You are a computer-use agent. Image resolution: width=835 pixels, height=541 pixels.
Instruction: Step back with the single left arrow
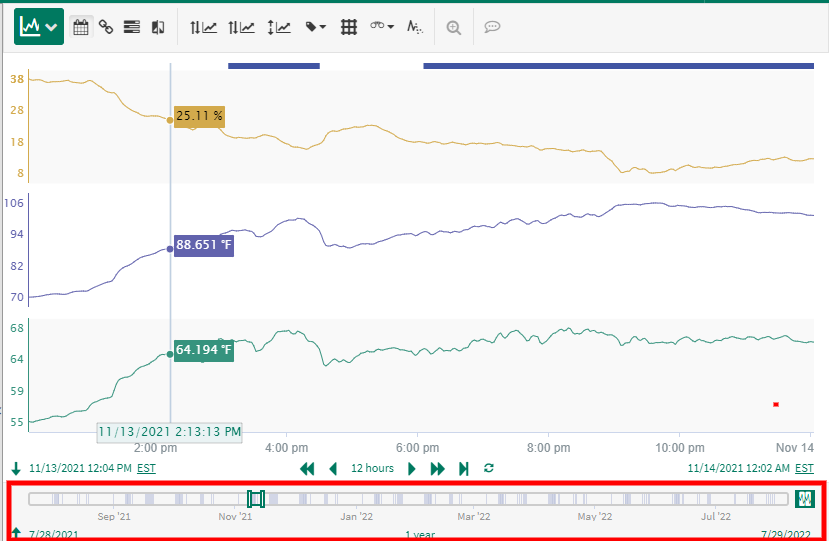click(x=333, y=468)
